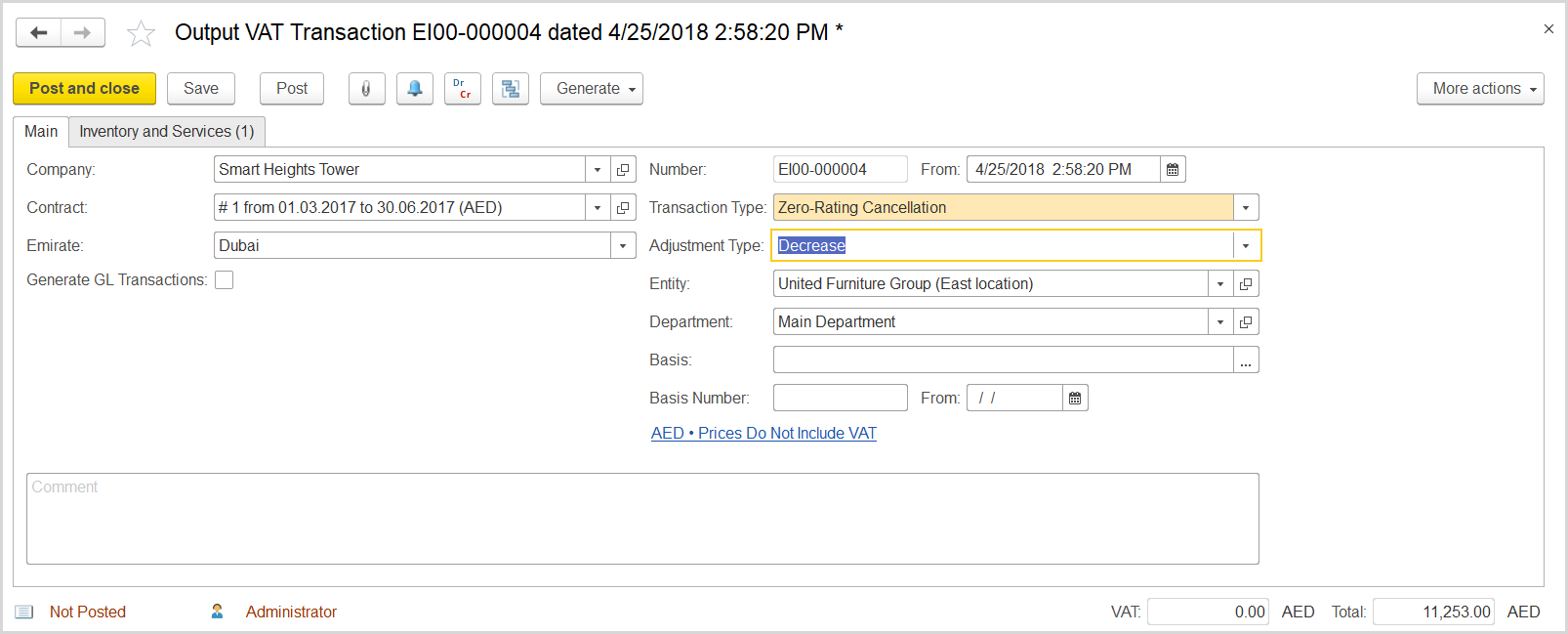1568x634 pixels.
Task: Click the Basis ellipsis select button
Action: click(x=1246, y=359)
